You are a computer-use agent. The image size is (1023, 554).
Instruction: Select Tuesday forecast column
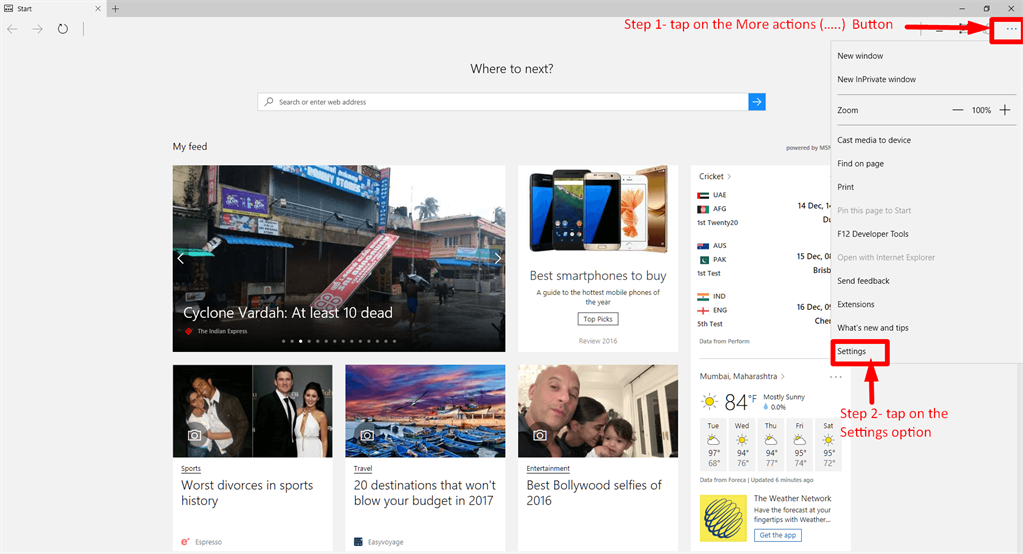[714, 444]
